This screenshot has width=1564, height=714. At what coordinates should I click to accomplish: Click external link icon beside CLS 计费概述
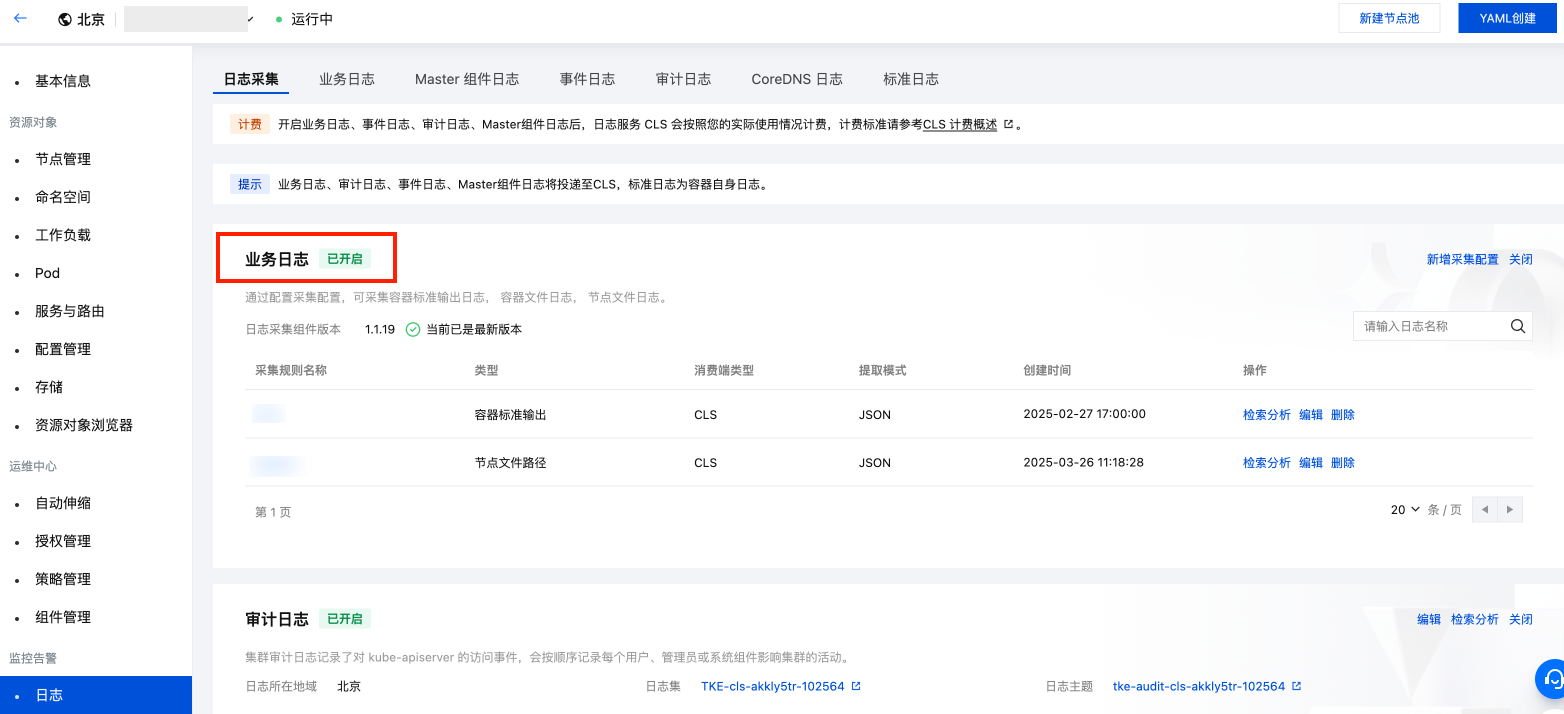coord(1009,125)
